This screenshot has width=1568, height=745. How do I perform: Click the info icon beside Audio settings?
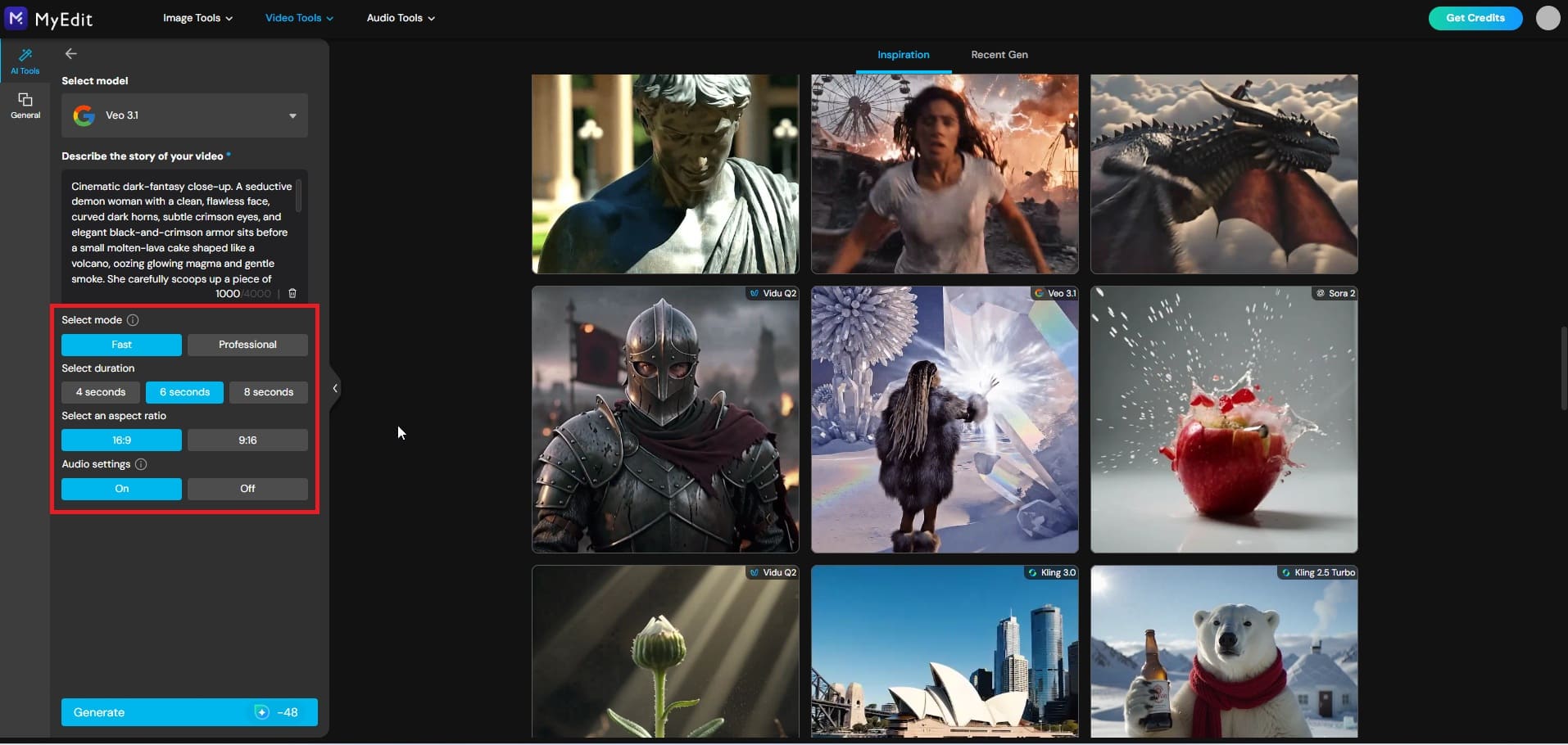pyautogui.click(x=139, y=464)
